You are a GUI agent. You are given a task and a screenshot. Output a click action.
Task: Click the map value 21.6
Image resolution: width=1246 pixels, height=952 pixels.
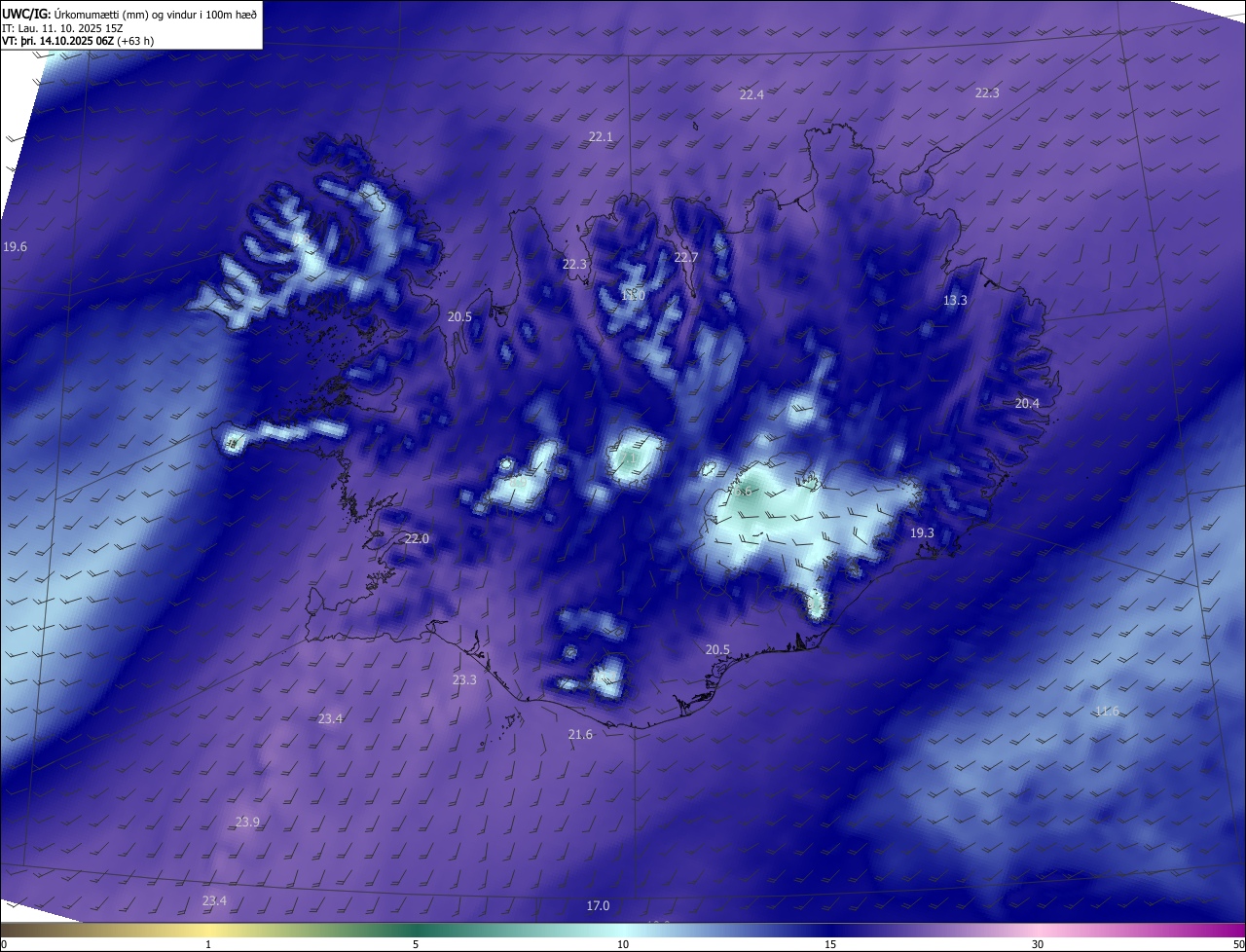tap(580, 735)
